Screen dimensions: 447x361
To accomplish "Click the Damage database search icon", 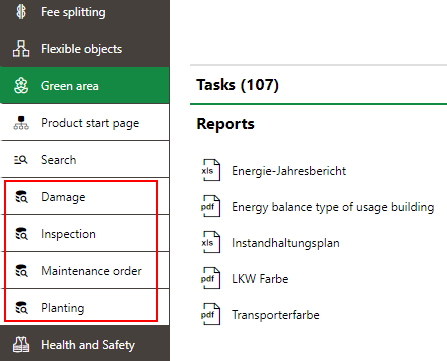I will tap(22, 197).
